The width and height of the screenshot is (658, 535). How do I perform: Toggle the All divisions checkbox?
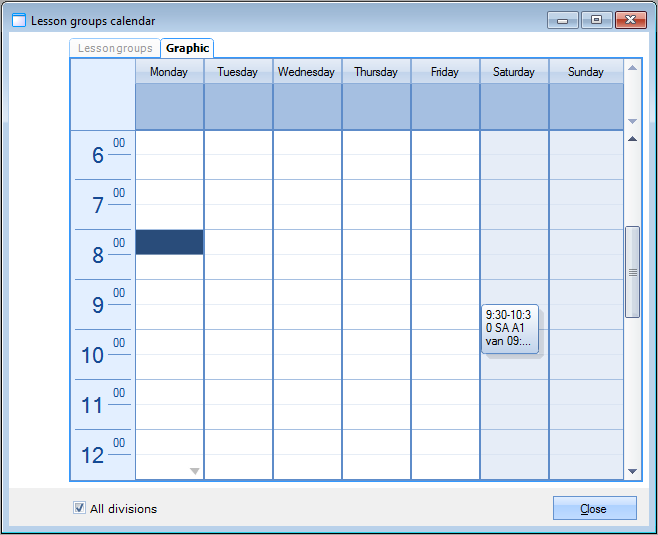(79, 508)
